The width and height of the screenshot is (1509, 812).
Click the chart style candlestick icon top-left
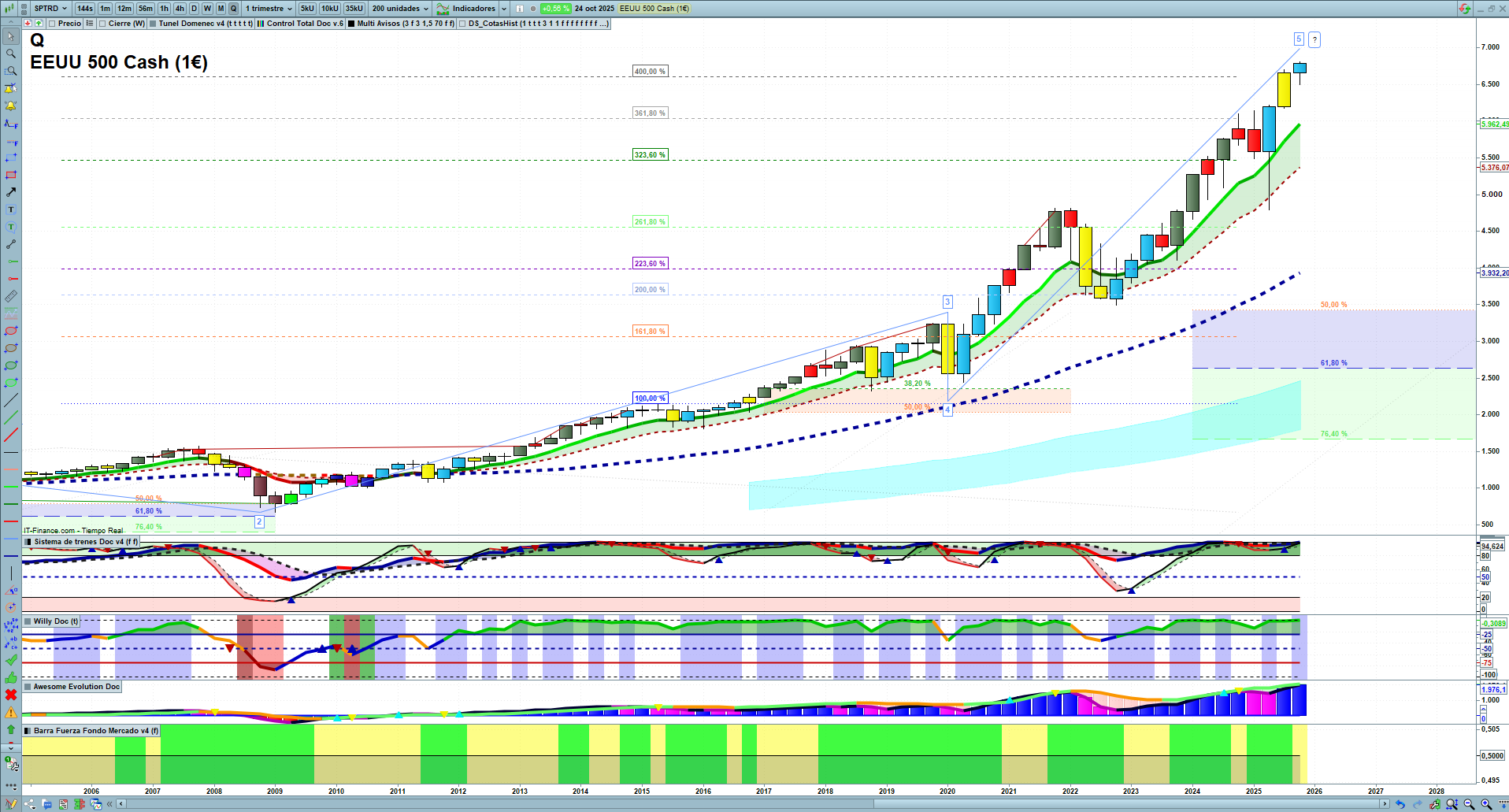coord(9,9)
